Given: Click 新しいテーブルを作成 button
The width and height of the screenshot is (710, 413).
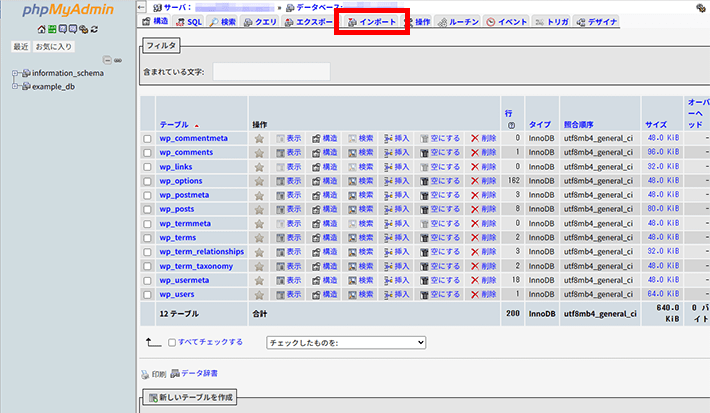Looking at the screenshot, I should 191,398.
